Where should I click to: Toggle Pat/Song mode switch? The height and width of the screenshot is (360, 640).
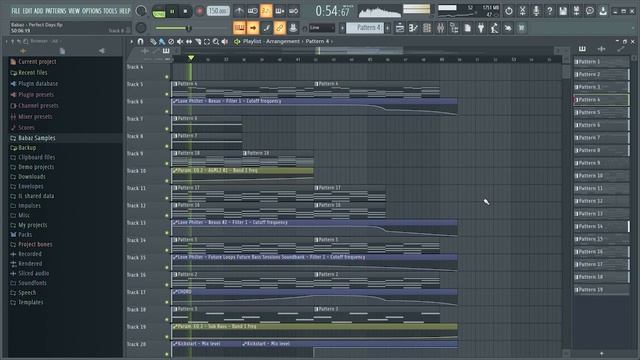point(159,12)
